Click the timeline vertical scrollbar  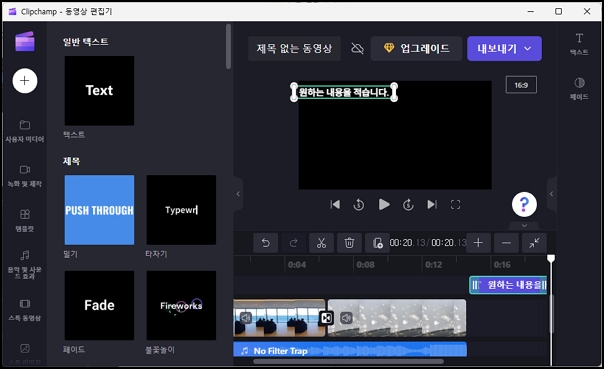coord(553,313)
